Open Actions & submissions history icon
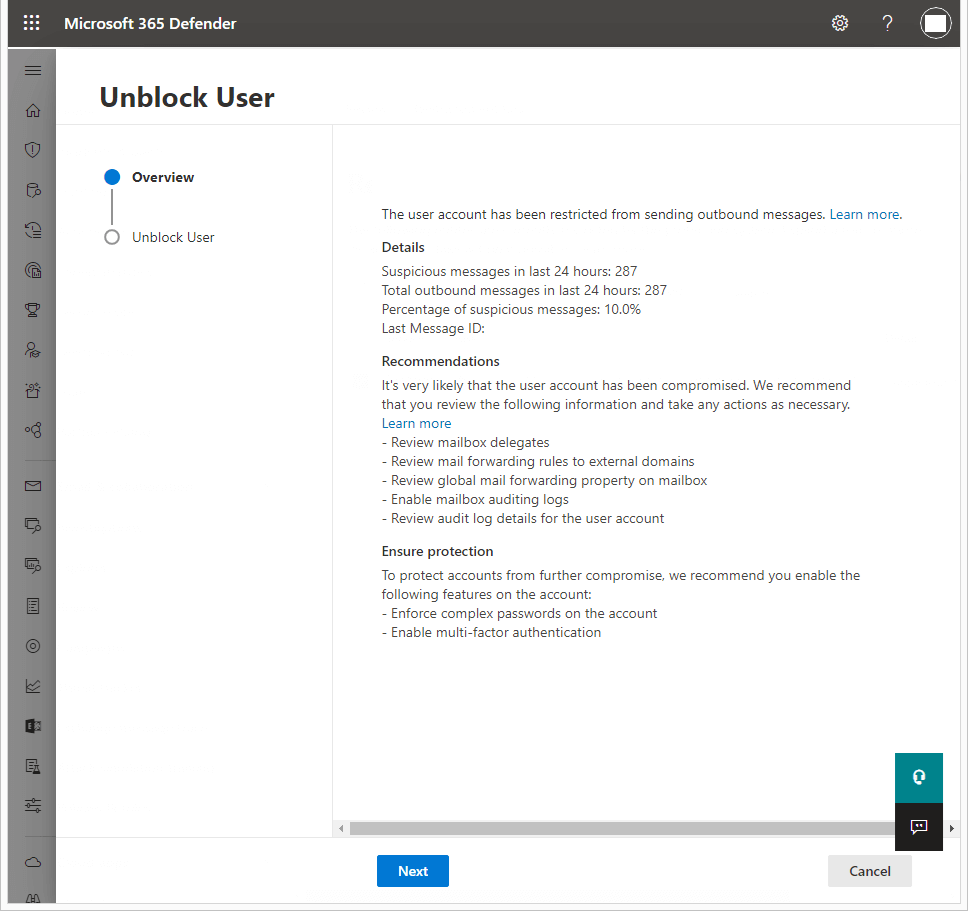 [x=33, y=230]
